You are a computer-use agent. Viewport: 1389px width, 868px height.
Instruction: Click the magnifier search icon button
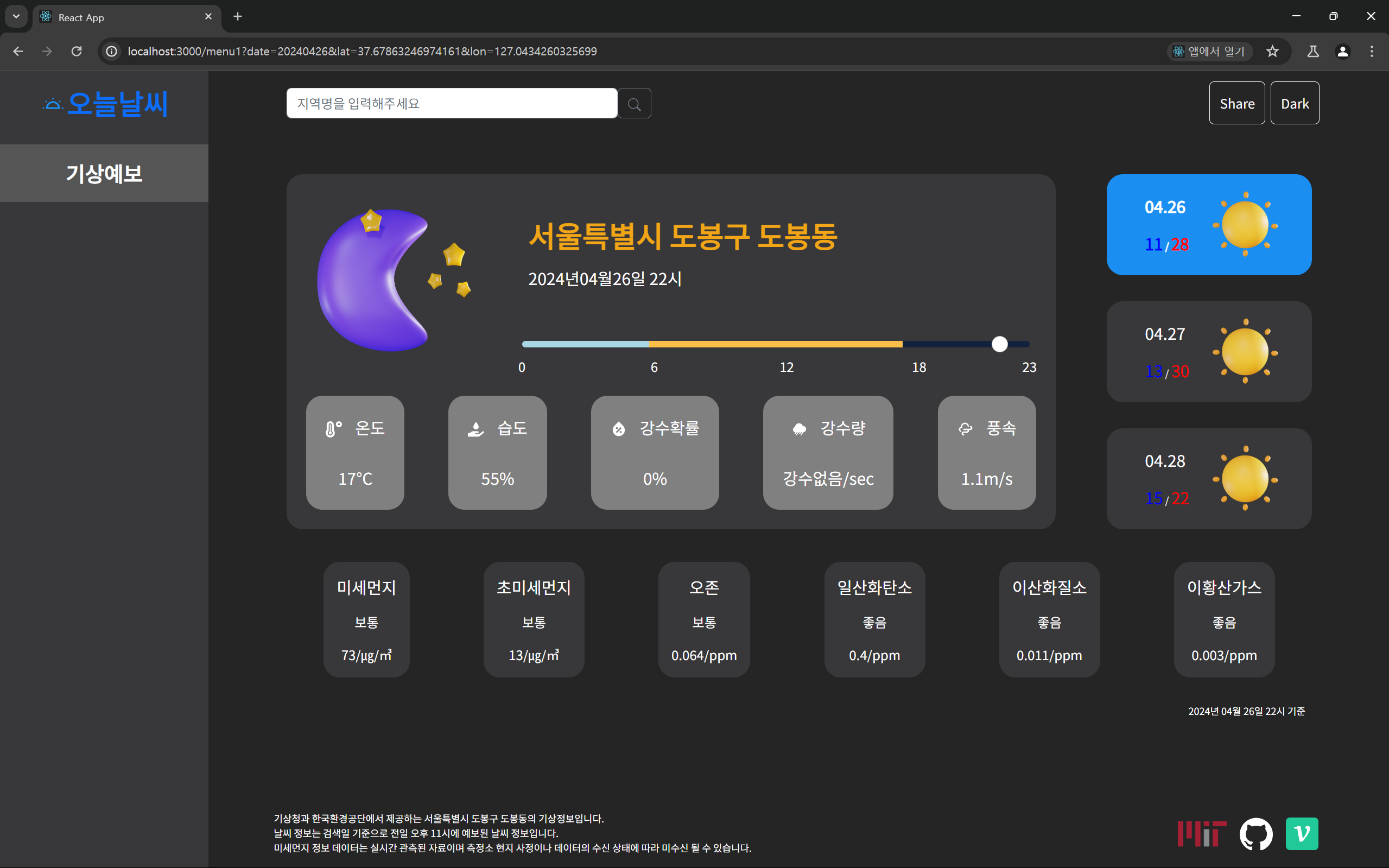(633, 104)
